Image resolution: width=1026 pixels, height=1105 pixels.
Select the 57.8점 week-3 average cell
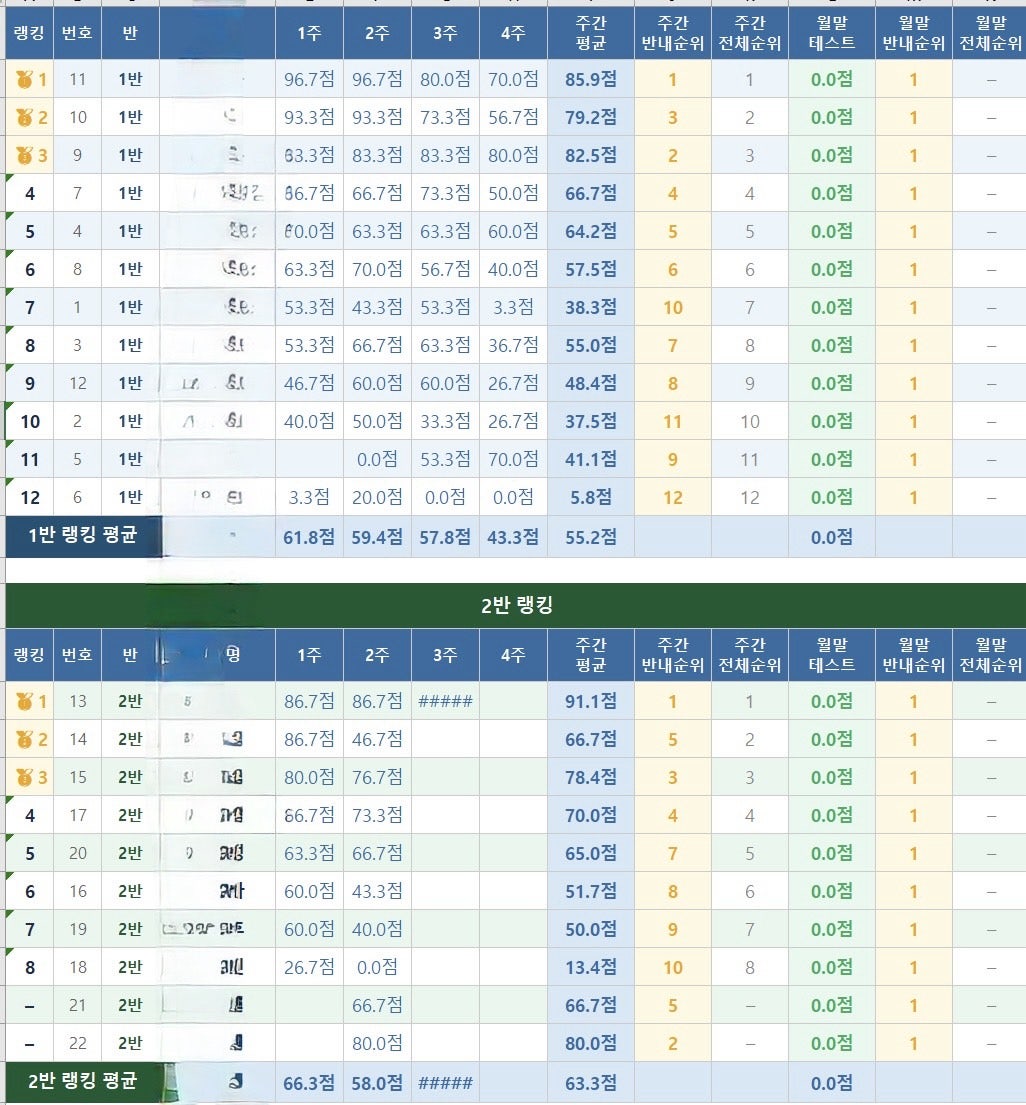445,537
